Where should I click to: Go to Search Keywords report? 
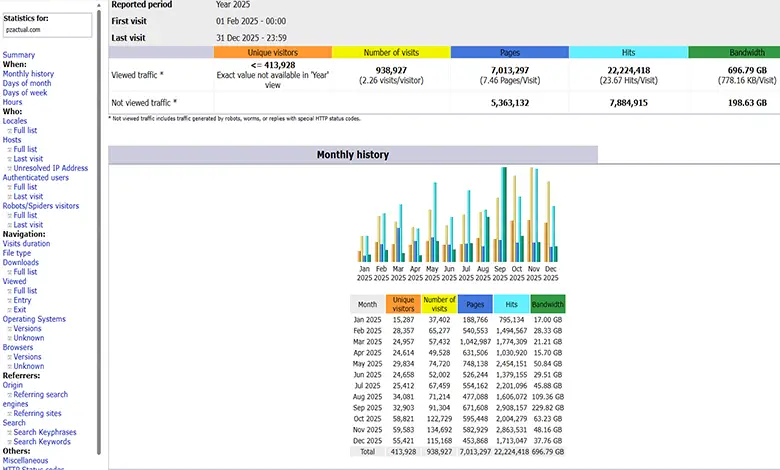tap(42, 441)
